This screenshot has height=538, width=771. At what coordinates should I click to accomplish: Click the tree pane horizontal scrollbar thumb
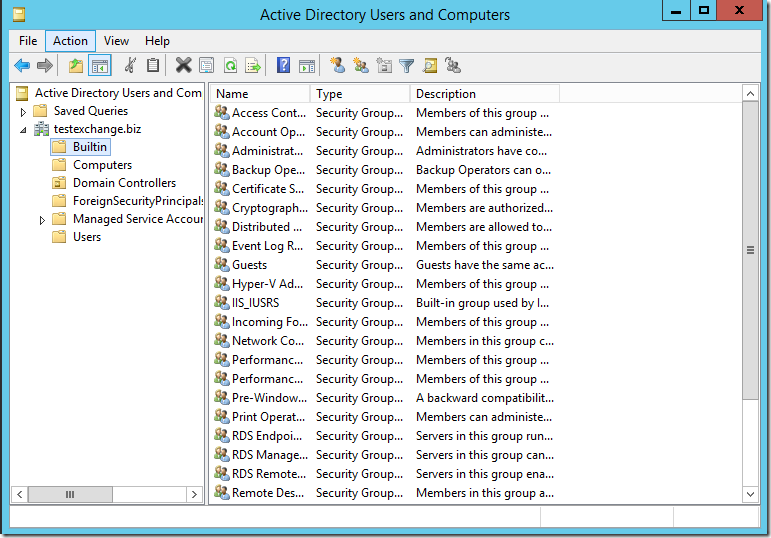(70, 494)
